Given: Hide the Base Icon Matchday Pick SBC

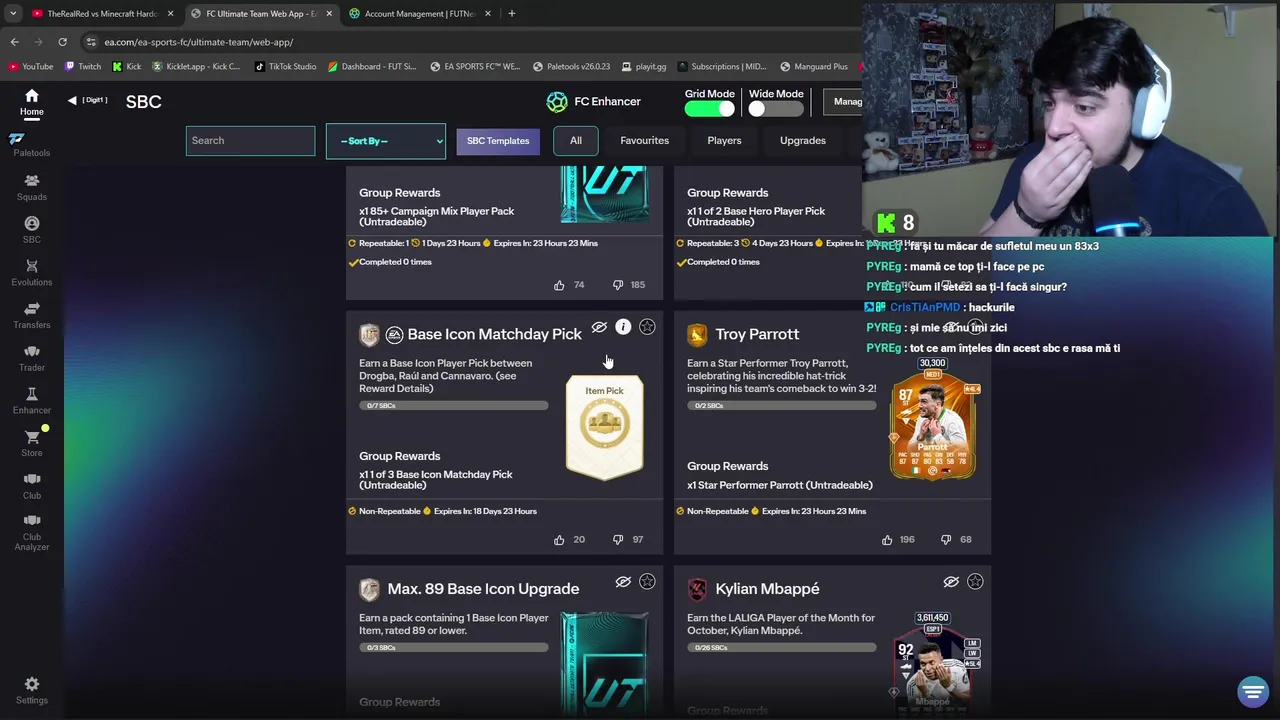Looking at the screenshot, I should (599, 327).
